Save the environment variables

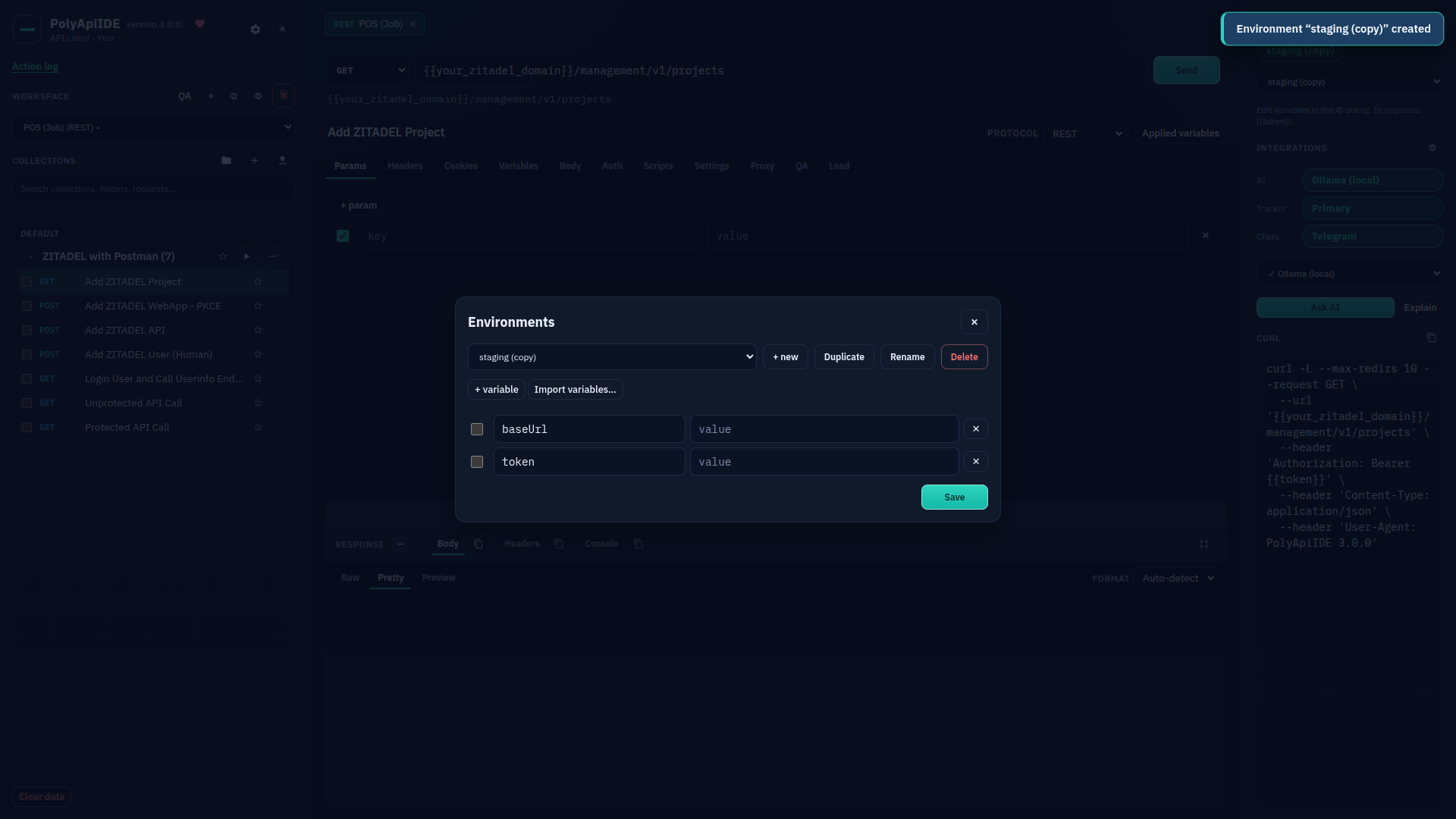[954, 497]
